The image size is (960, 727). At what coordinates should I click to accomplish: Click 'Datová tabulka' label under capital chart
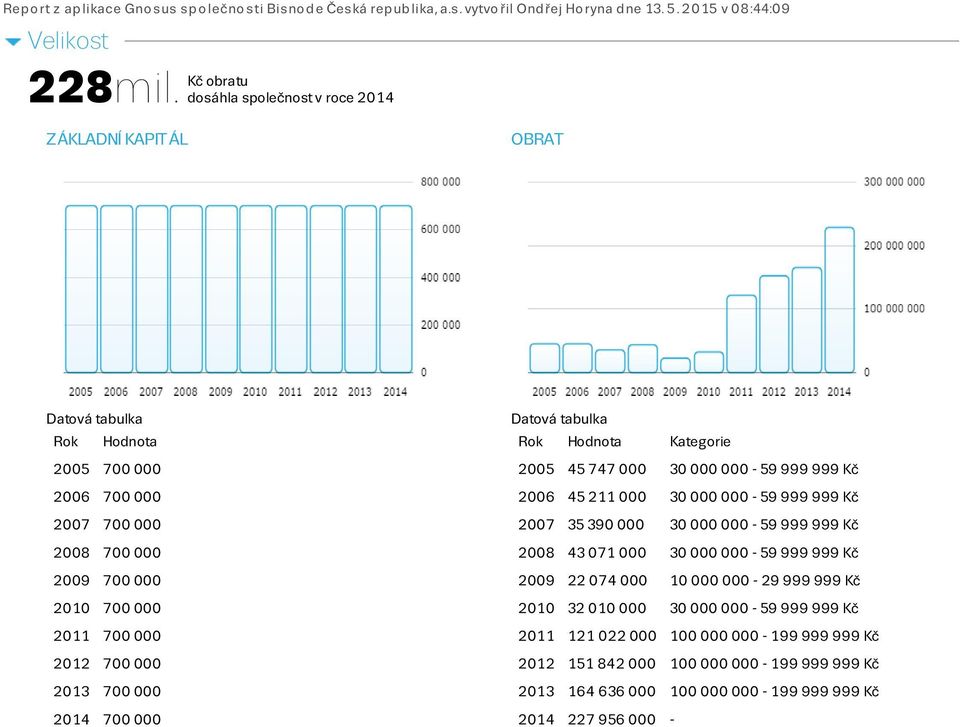[x=94, y=419]
